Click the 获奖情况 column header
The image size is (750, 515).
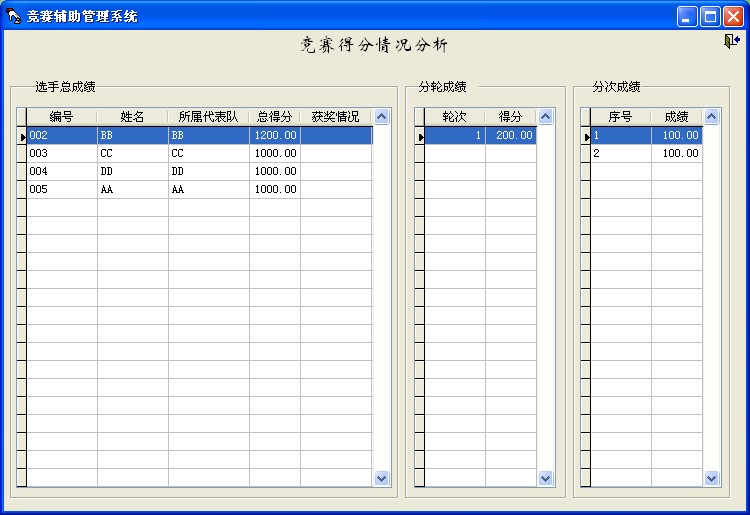click(336, 117)
